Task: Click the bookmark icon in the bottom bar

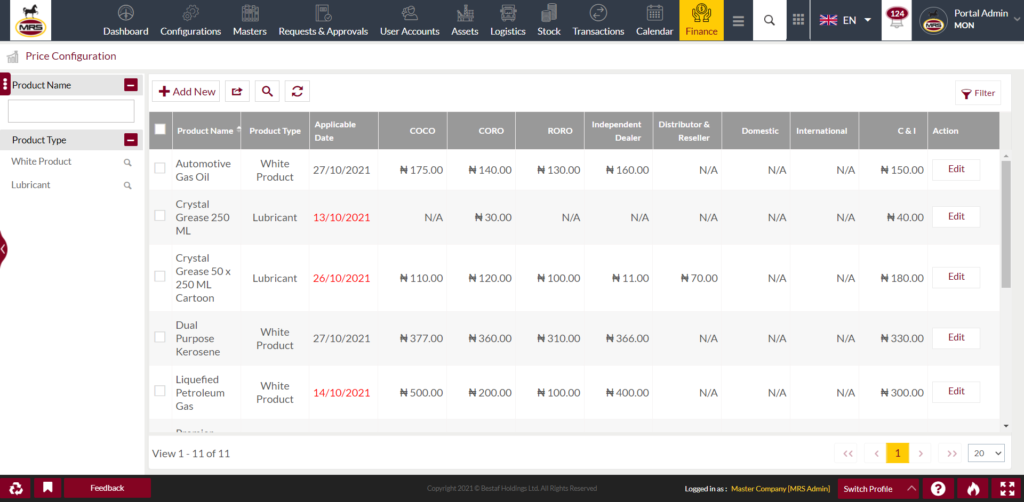Action: point(48,488)
